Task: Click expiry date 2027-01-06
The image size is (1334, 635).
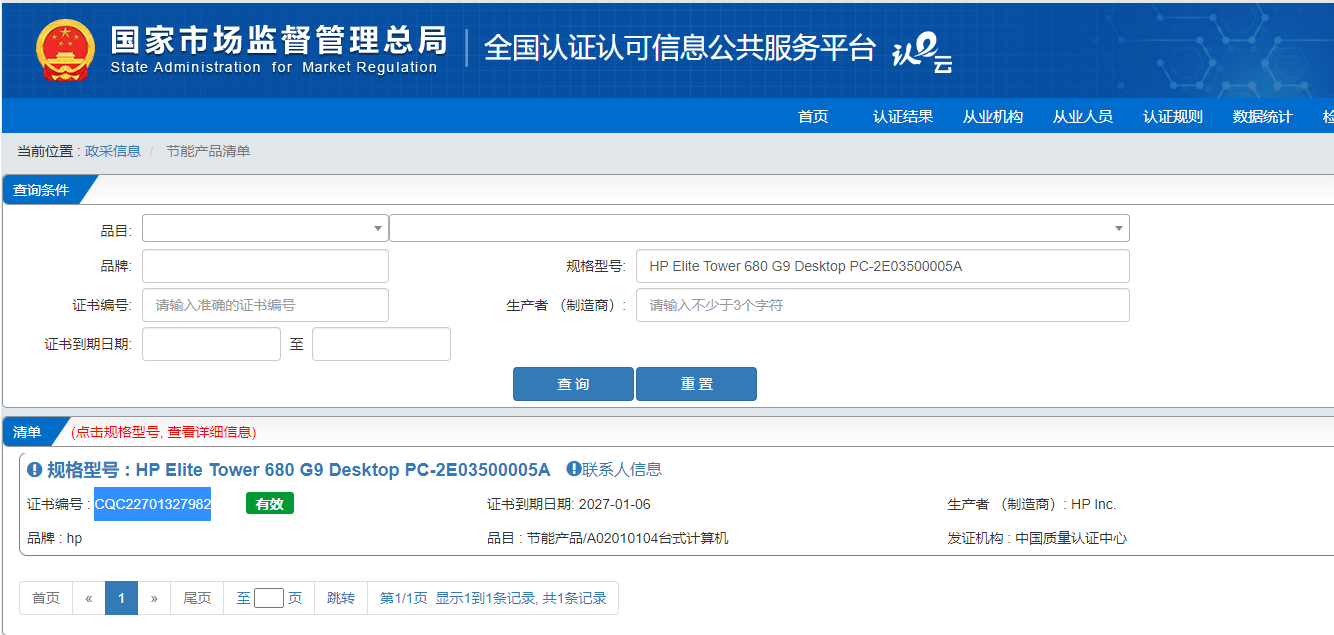Action: point(613,504)
